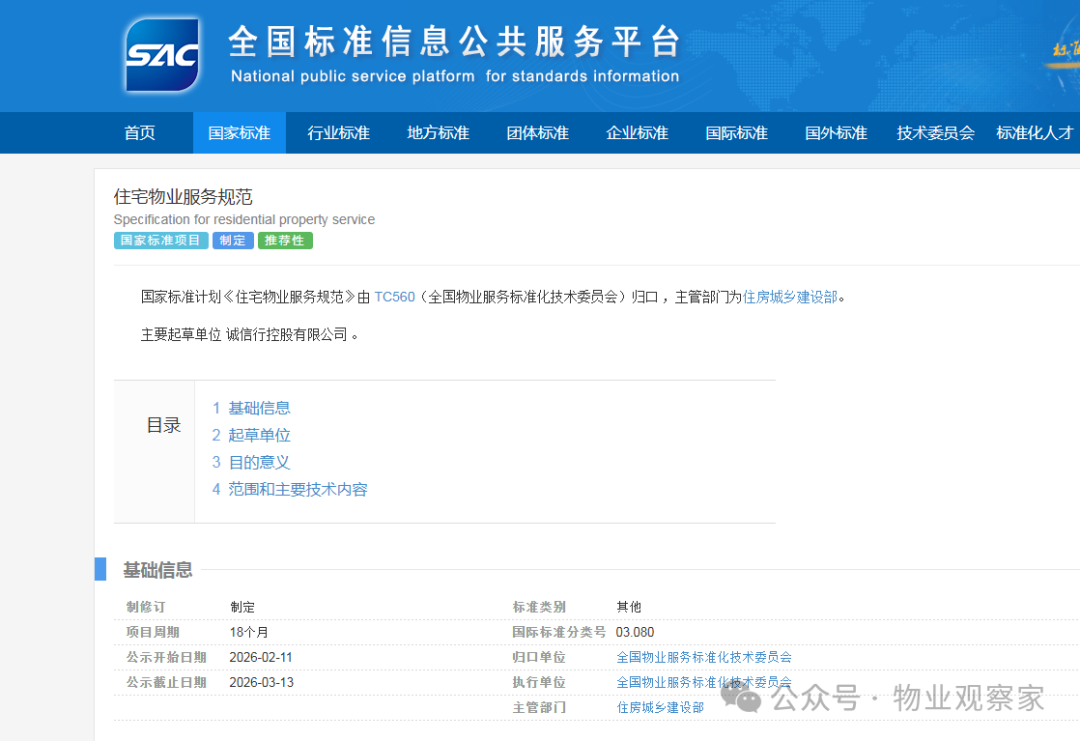Jump to 基础信息 in table of contents
Screen dimensions: 1080x741
pos(259,408)
